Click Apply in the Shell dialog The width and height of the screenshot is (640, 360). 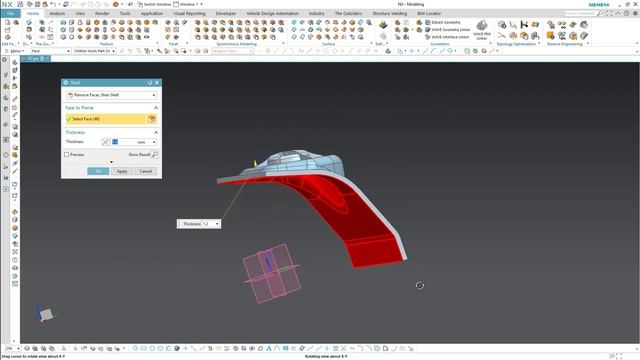click(x=122, y=171)
